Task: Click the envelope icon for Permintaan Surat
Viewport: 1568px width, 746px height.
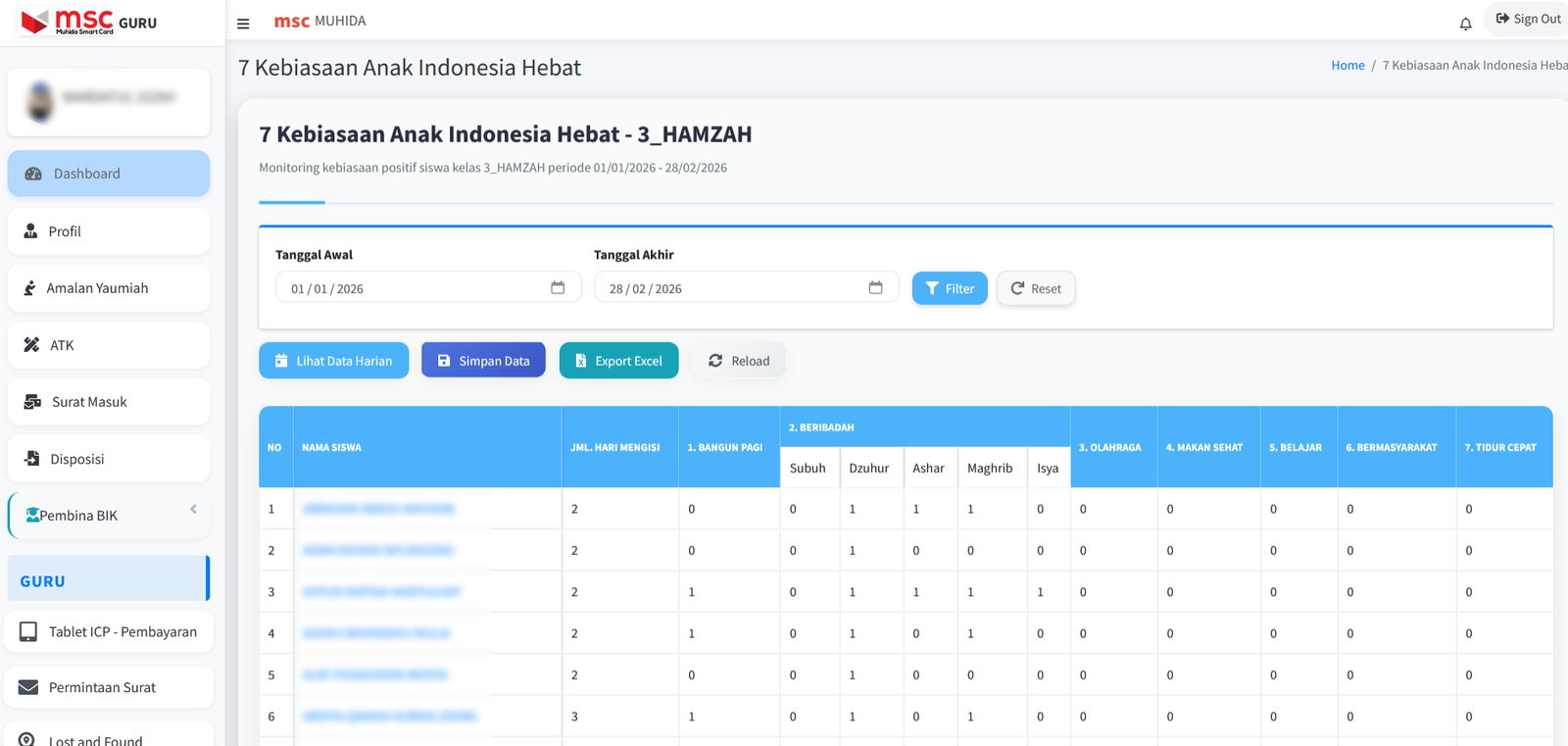Action: coord(28,687)
